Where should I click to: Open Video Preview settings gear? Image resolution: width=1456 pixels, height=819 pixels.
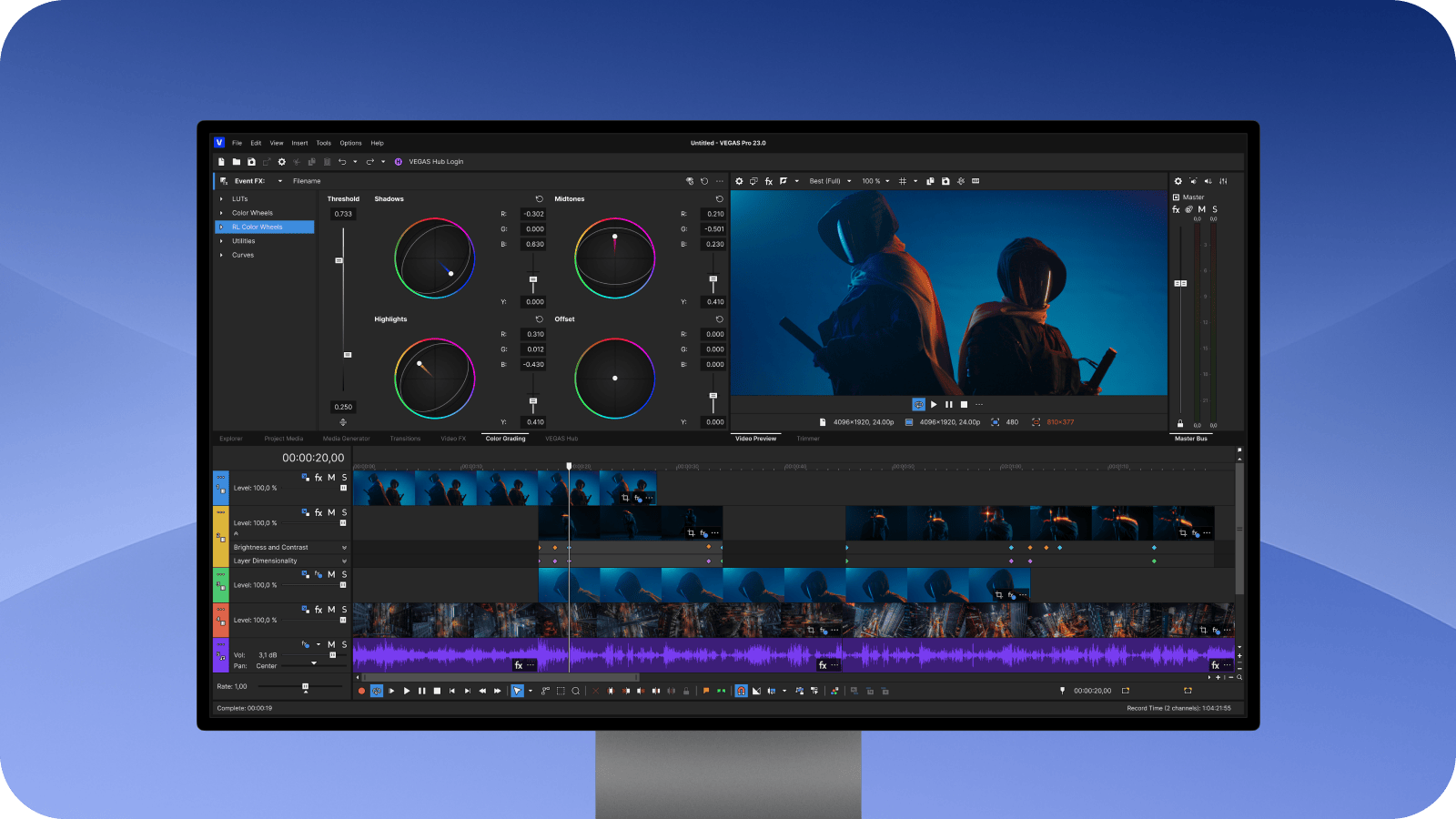coord(739,181)
